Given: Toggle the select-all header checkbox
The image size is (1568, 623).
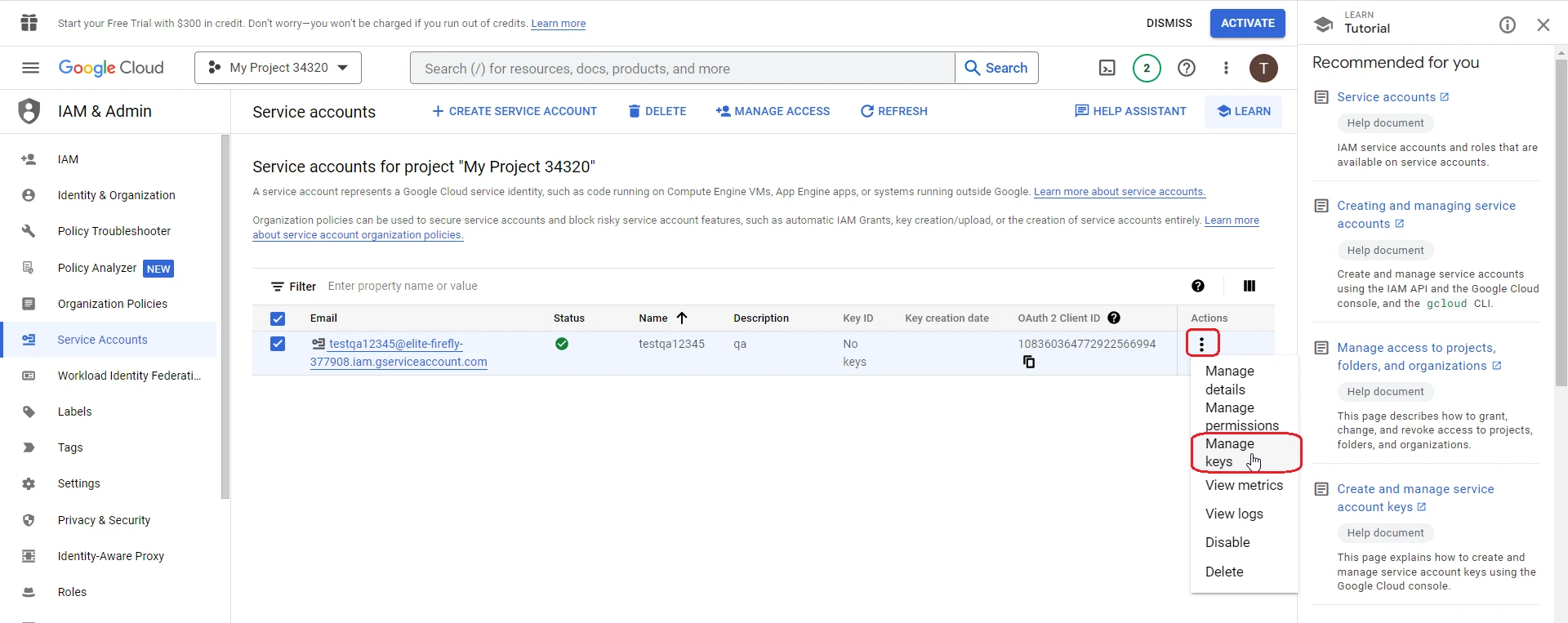Looking at the screenshot, I should click(x=278, y=318).
